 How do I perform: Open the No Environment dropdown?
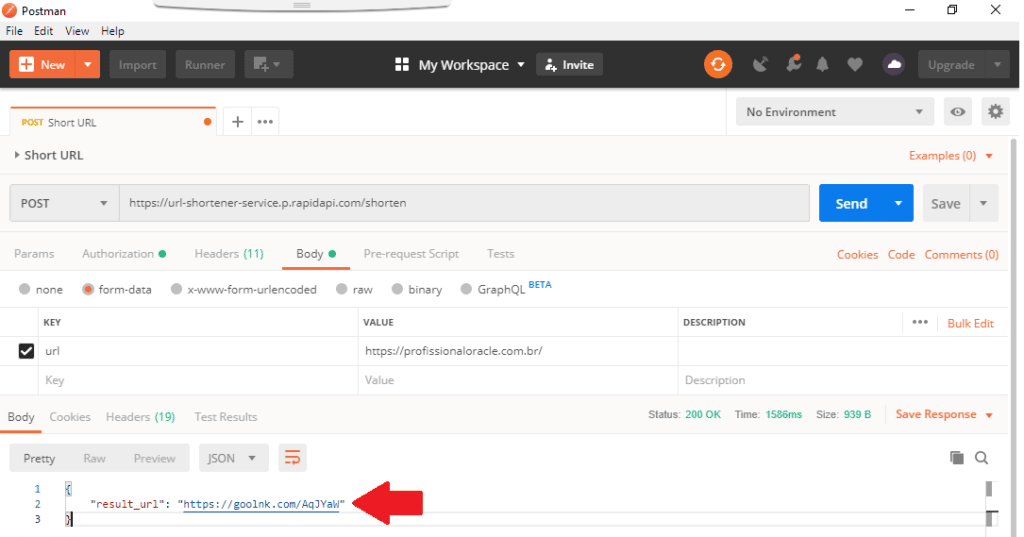835,112
